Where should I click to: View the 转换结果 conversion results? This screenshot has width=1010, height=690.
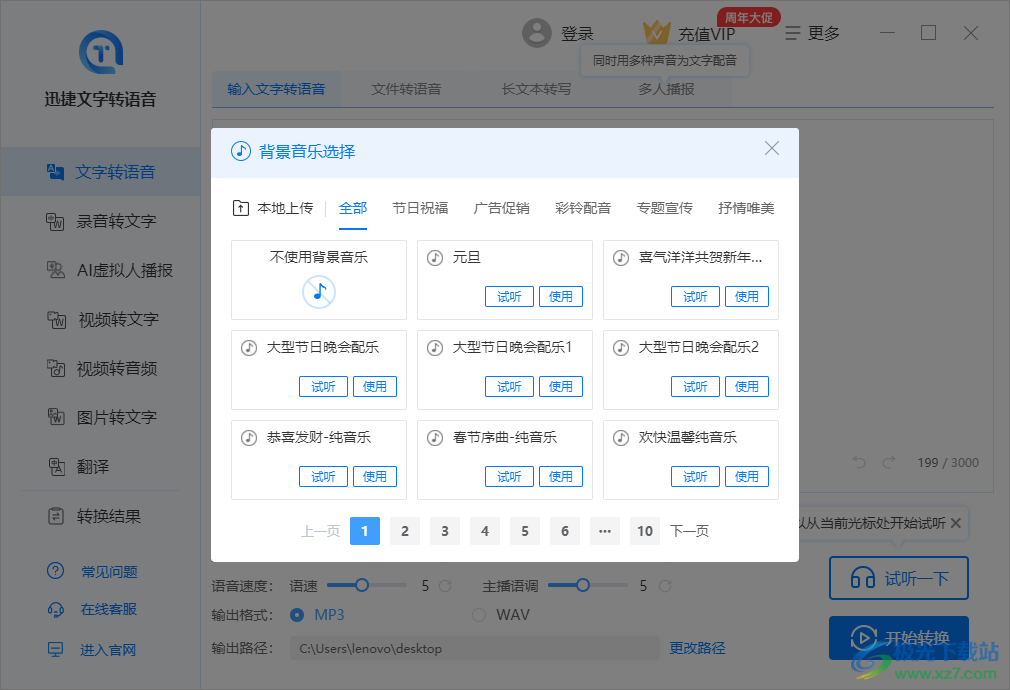pyautogui.click(x=100, y=515)
